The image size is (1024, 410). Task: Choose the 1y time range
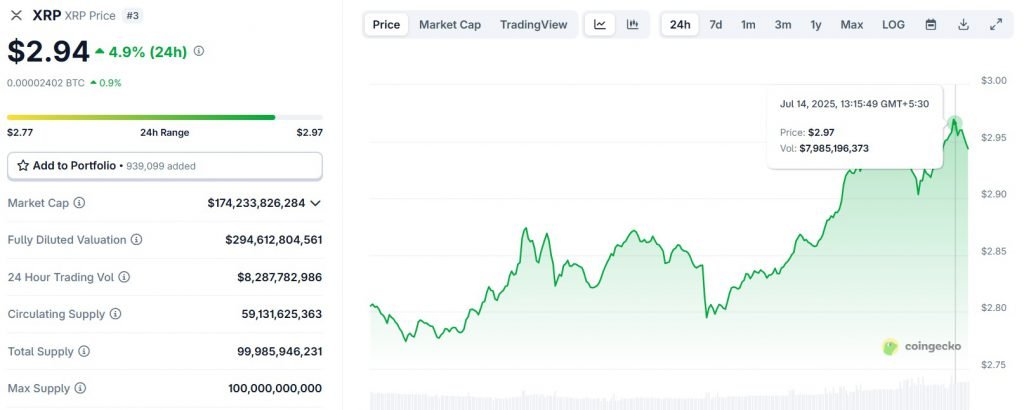(x=816, y=24)
